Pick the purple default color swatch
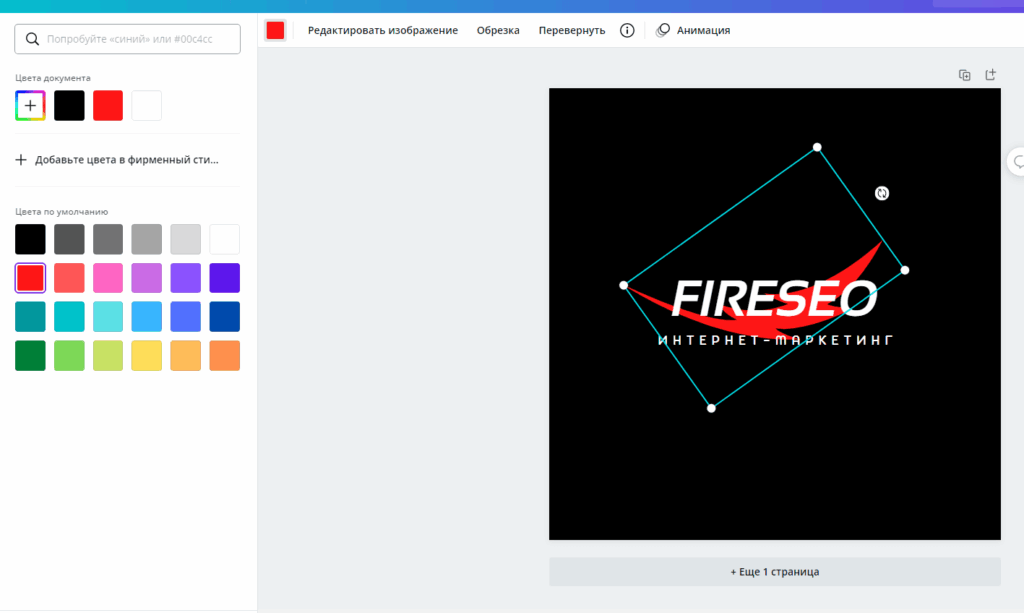Image resolution: width=1024 pixels, height=613 pixels. pyautogui.click(x=186, y=277)
